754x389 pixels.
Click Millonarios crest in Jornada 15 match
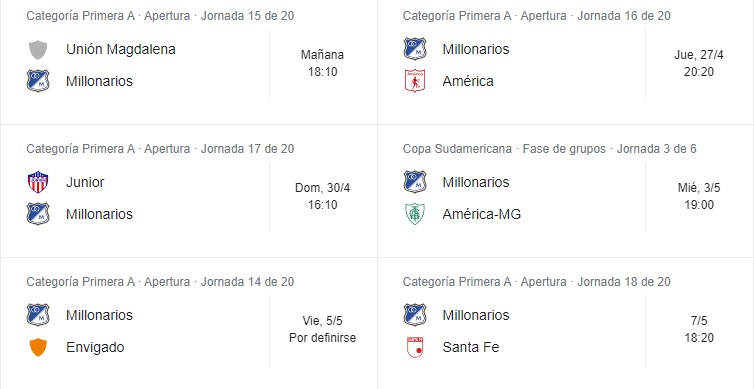(38, 81)
